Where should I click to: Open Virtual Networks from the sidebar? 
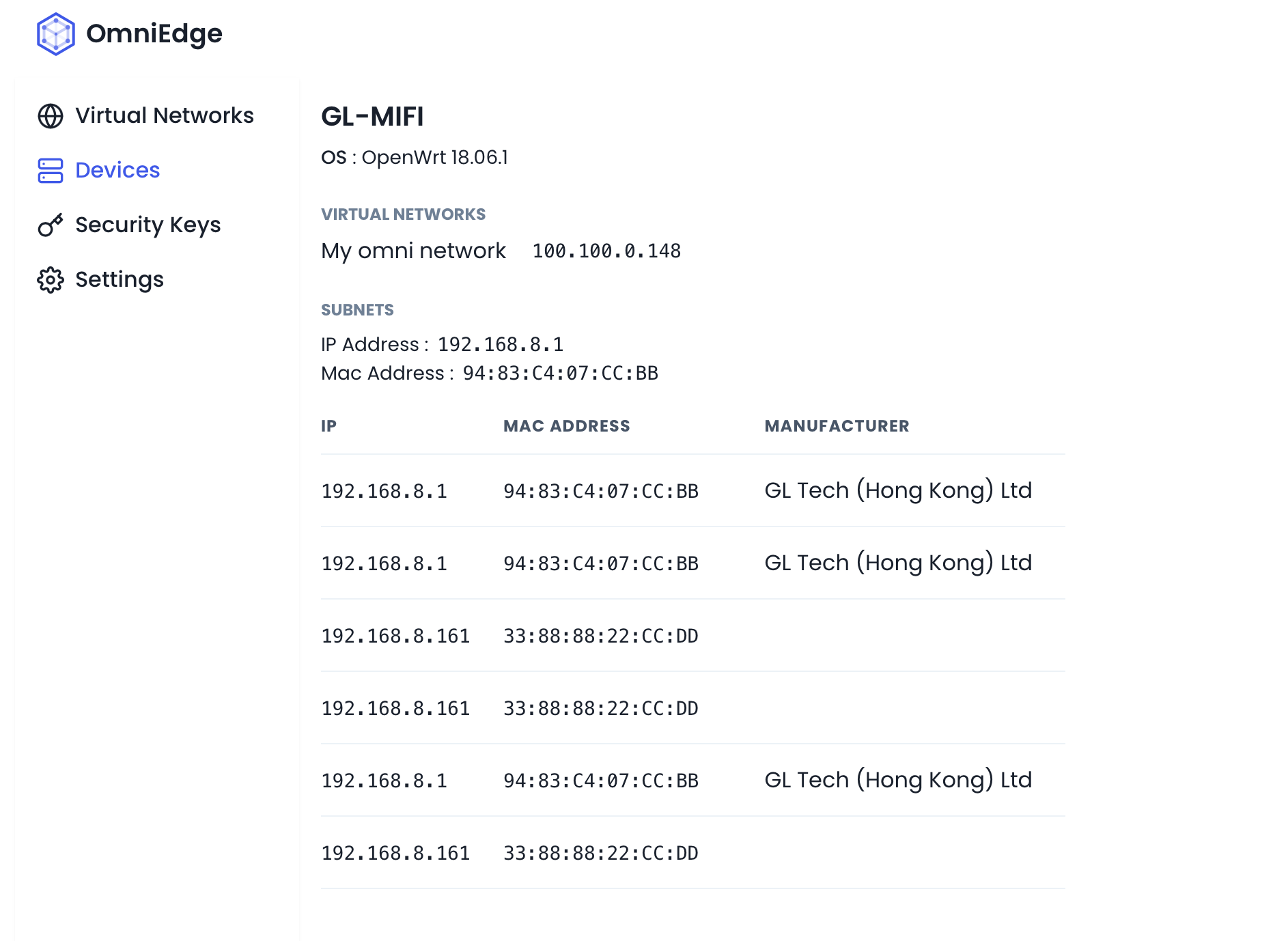(x=164, y=115)
